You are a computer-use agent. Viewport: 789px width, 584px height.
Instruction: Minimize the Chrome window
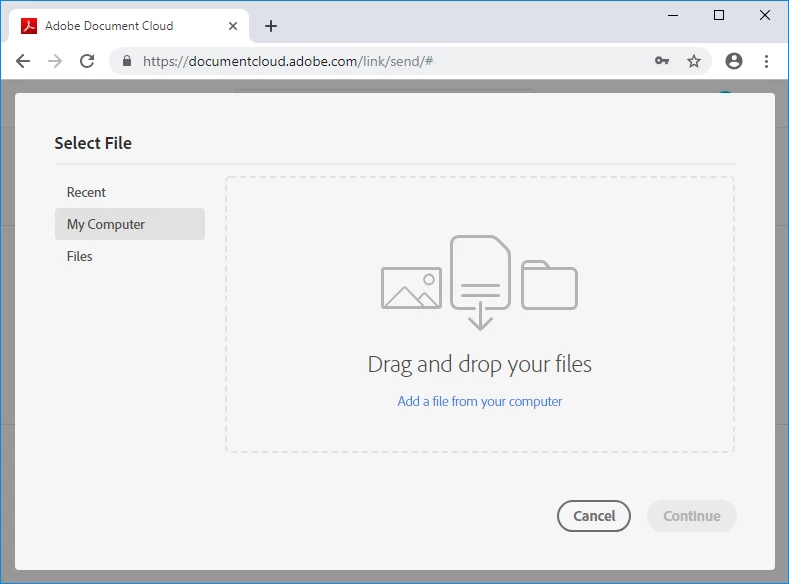pyautogui.click(x=673, y=16)
